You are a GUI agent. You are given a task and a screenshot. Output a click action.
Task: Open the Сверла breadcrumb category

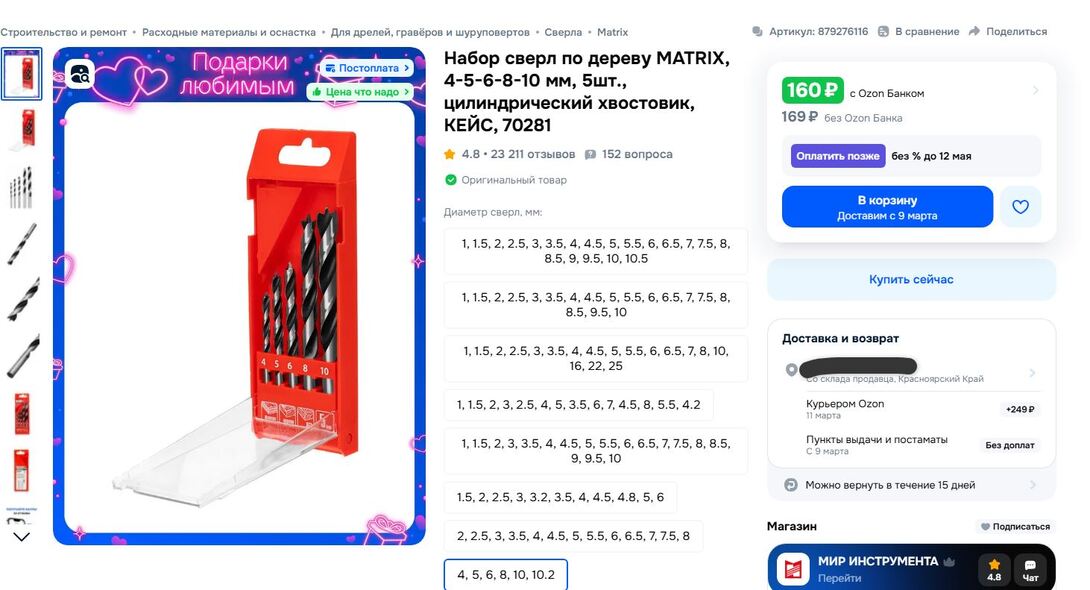pyautogui.click(x=563, y=32)
